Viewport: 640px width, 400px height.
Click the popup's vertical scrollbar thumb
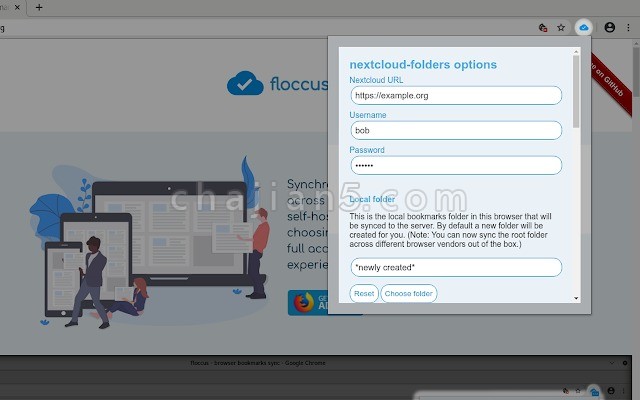pyautogui.click(x=576, y=91)
